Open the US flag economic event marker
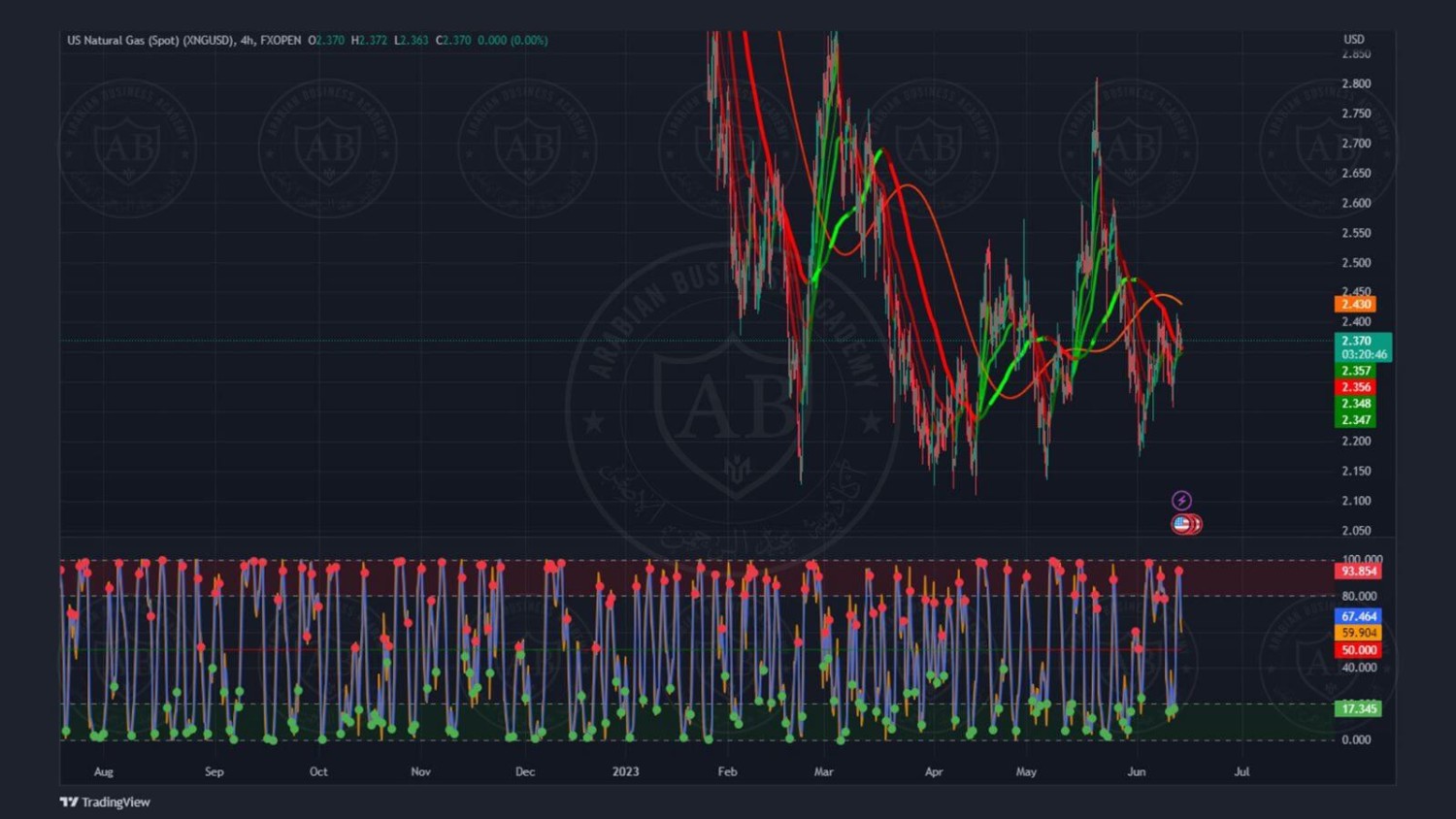The width and height of the screenshot is (1456, 819). click(1181, 524)
